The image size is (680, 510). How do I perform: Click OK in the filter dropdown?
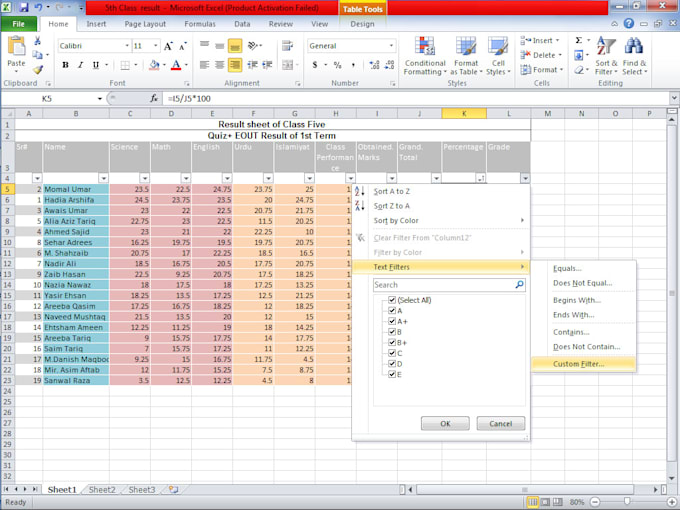coord(445,423)
